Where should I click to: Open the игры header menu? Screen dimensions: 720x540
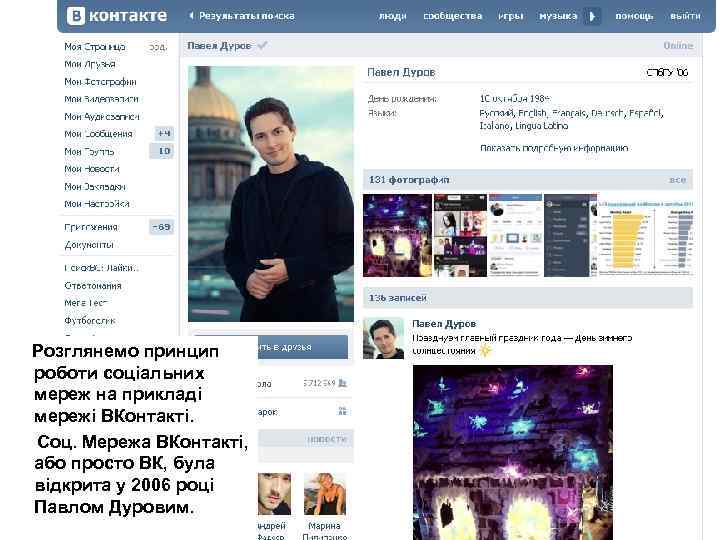pyautogui.click(x=511, y=16)
